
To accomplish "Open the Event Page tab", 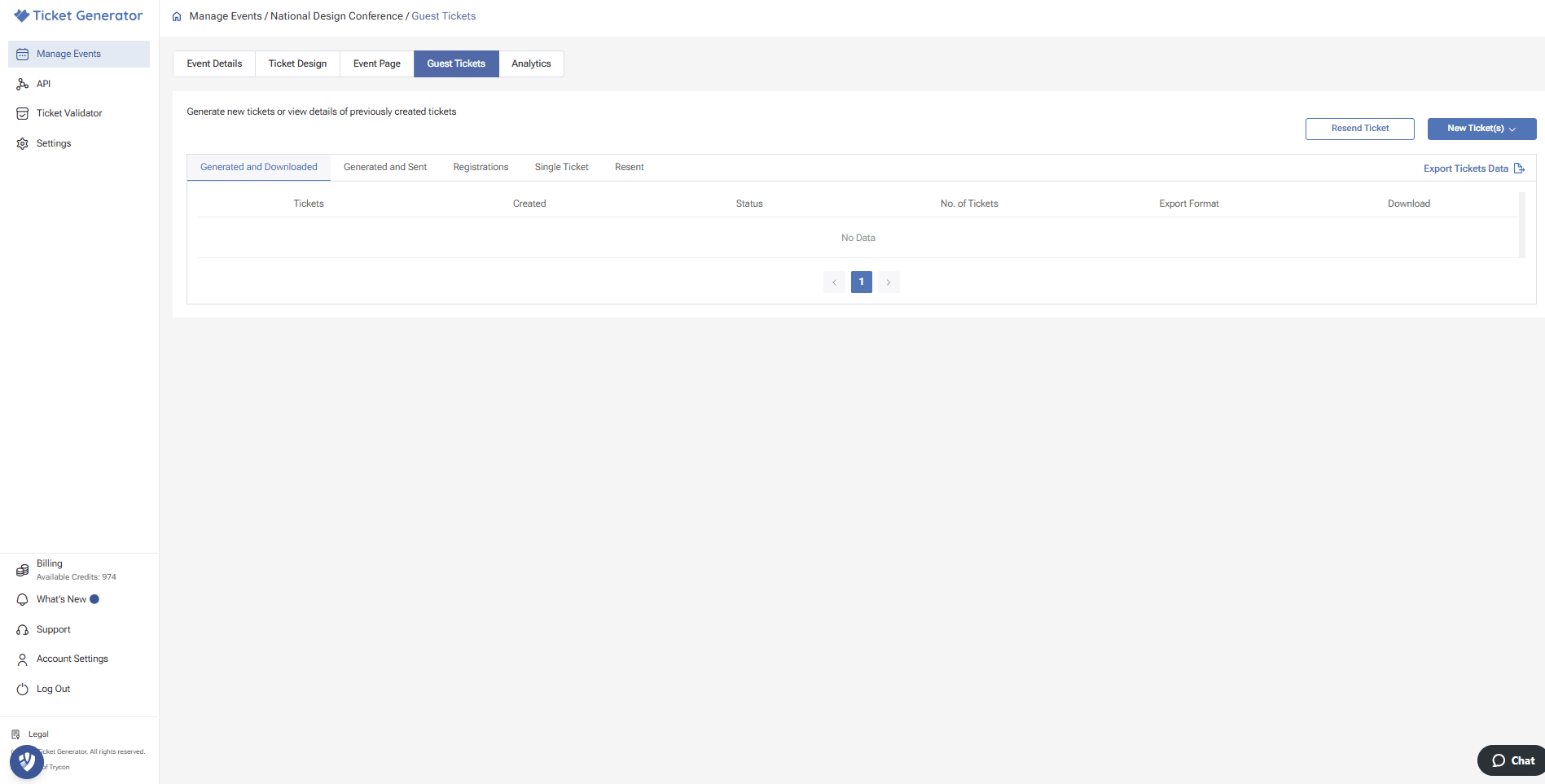I will pos(377,64).
